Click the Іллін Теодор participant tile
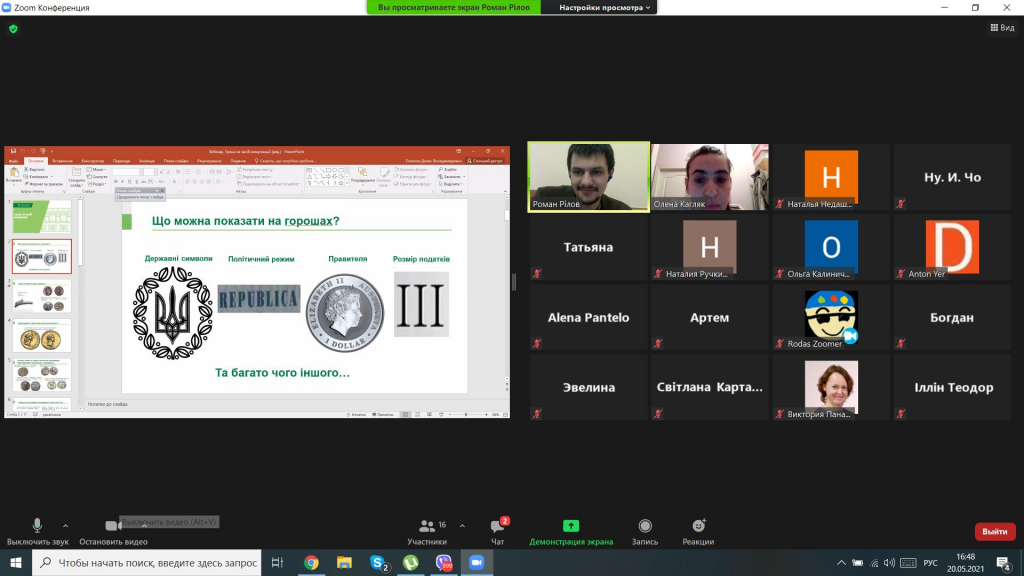 (x=952, y=387)
